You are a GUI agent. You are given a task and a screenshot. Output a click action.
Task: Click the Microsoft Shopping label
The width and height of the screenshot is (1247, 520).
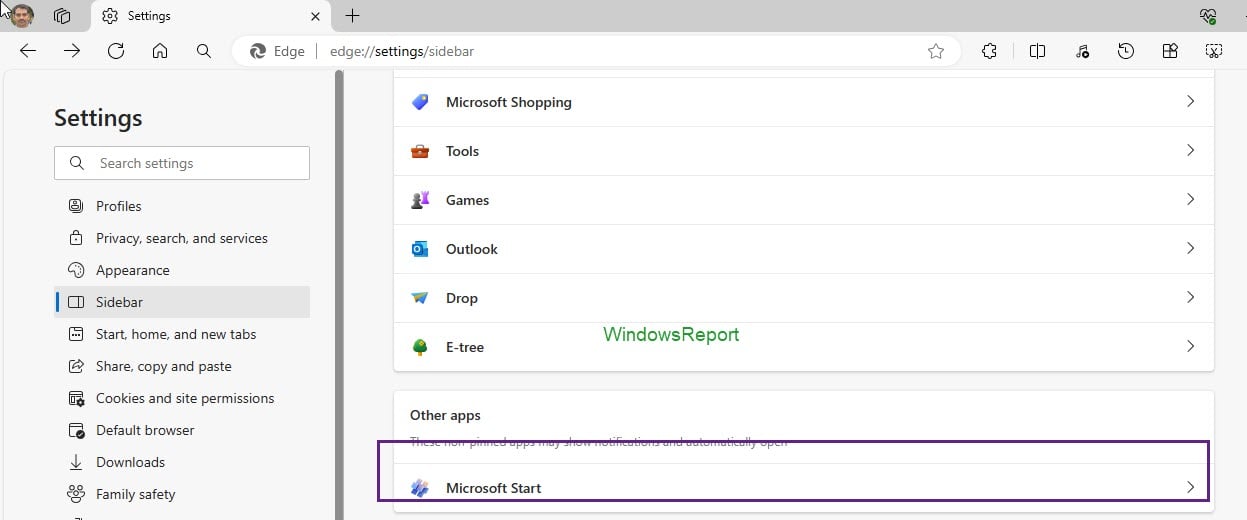(509, 102)
